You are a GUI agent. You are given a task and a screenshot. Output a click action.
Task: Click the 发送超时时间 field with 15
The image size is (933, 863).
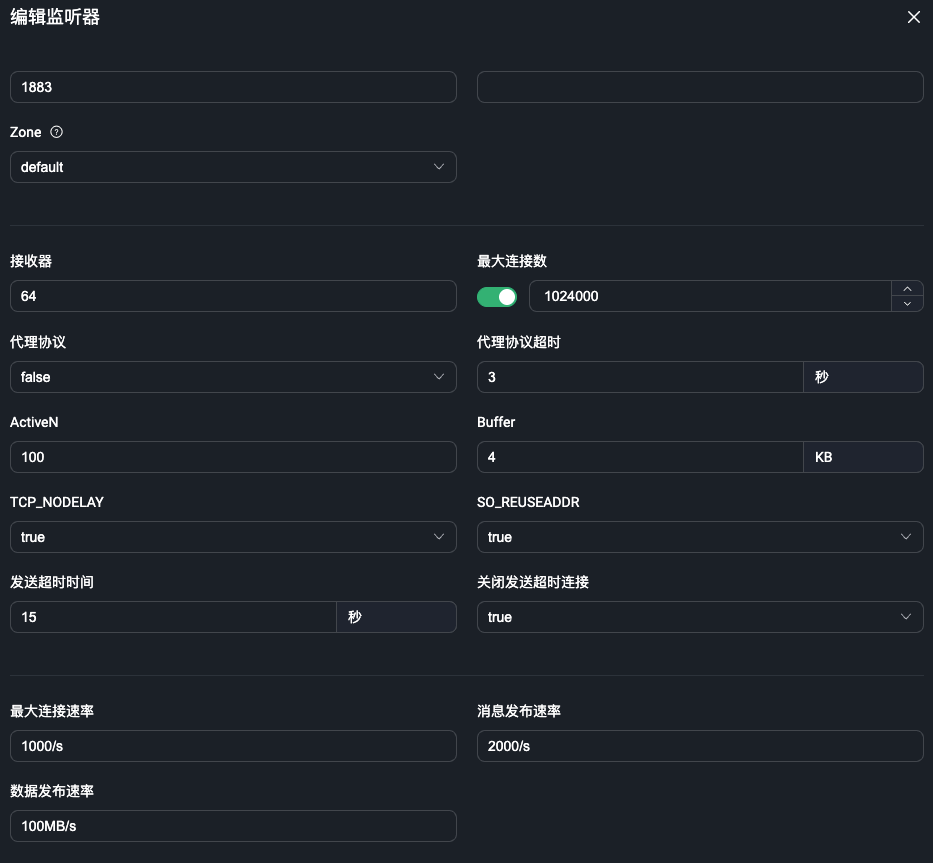coord(173,617)
